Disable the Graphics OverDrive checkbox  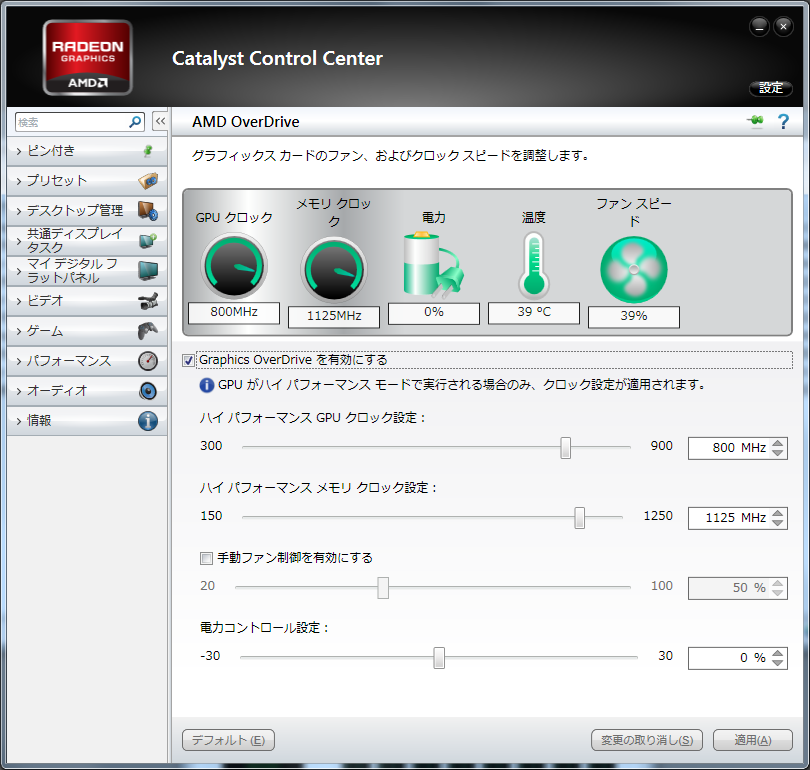click(189, 360)
